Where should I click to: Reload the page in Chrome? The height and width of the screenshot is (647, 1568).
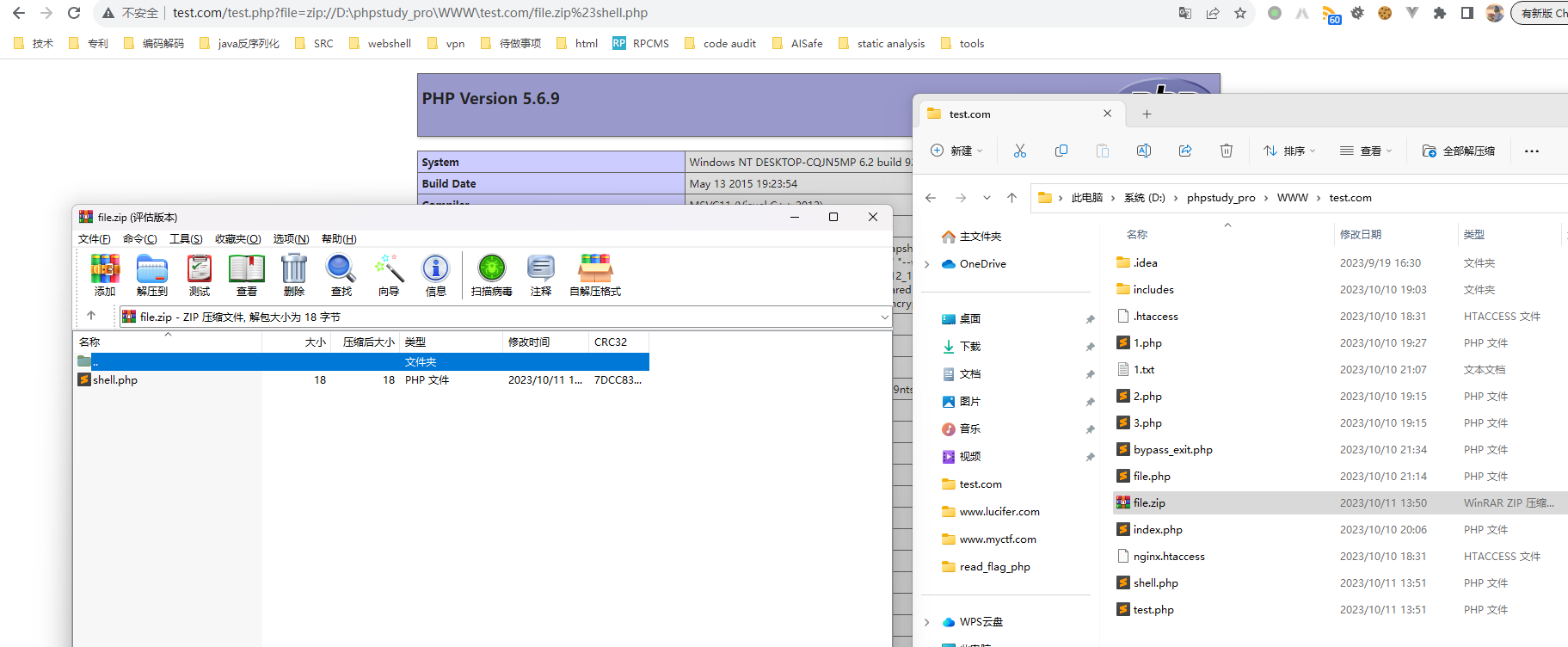click(x=74, y=13)
